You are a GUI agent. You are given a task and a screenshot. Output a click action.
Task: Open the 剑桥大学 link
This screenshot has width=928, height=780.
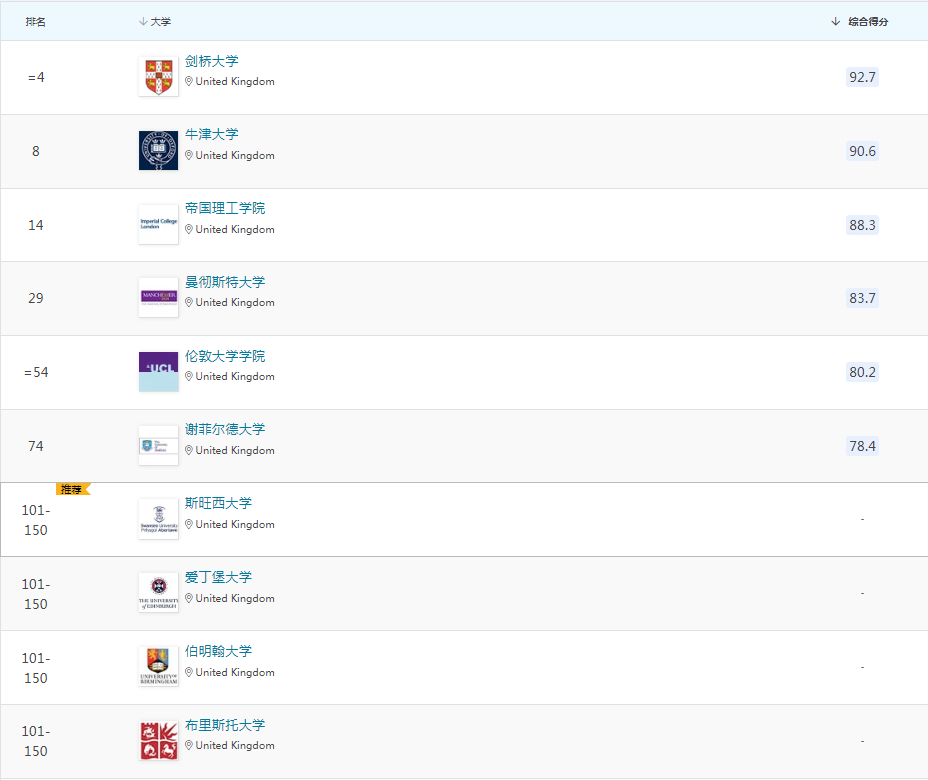(212, 61)
